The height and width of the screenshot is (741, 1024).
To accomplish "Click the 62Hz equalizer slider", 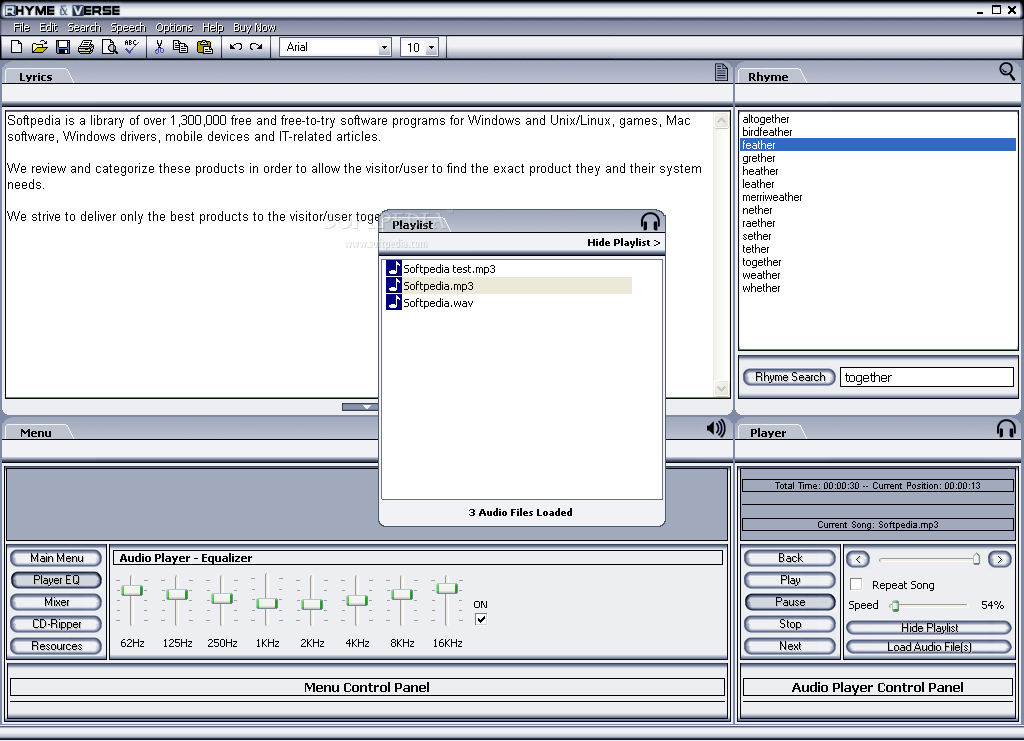I will [x=132, y=590].
